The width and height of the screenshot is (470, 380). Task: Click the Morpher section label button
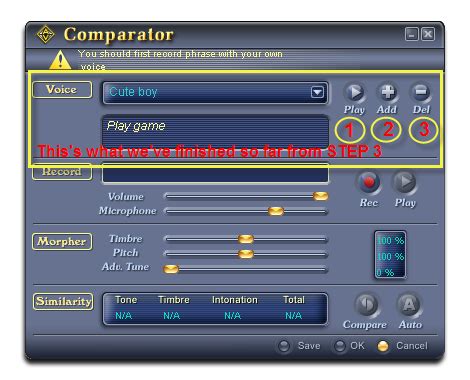pos(62,241)
